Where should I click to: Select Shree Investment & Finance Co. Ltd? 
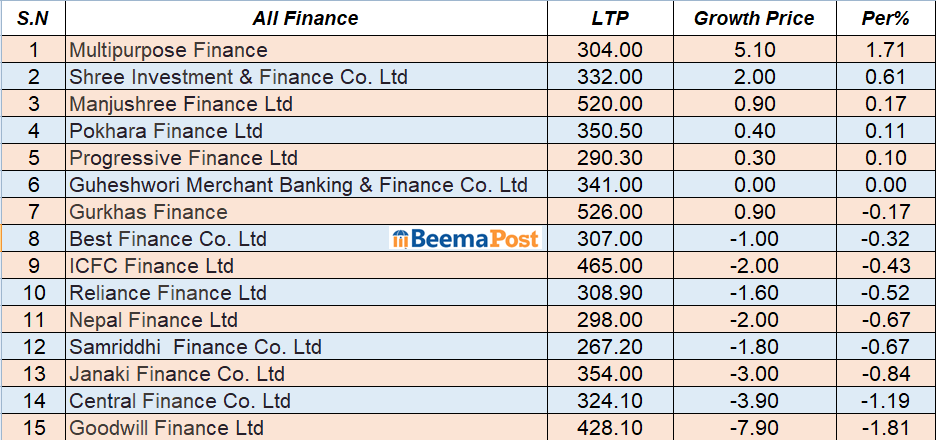pos(238,76)
